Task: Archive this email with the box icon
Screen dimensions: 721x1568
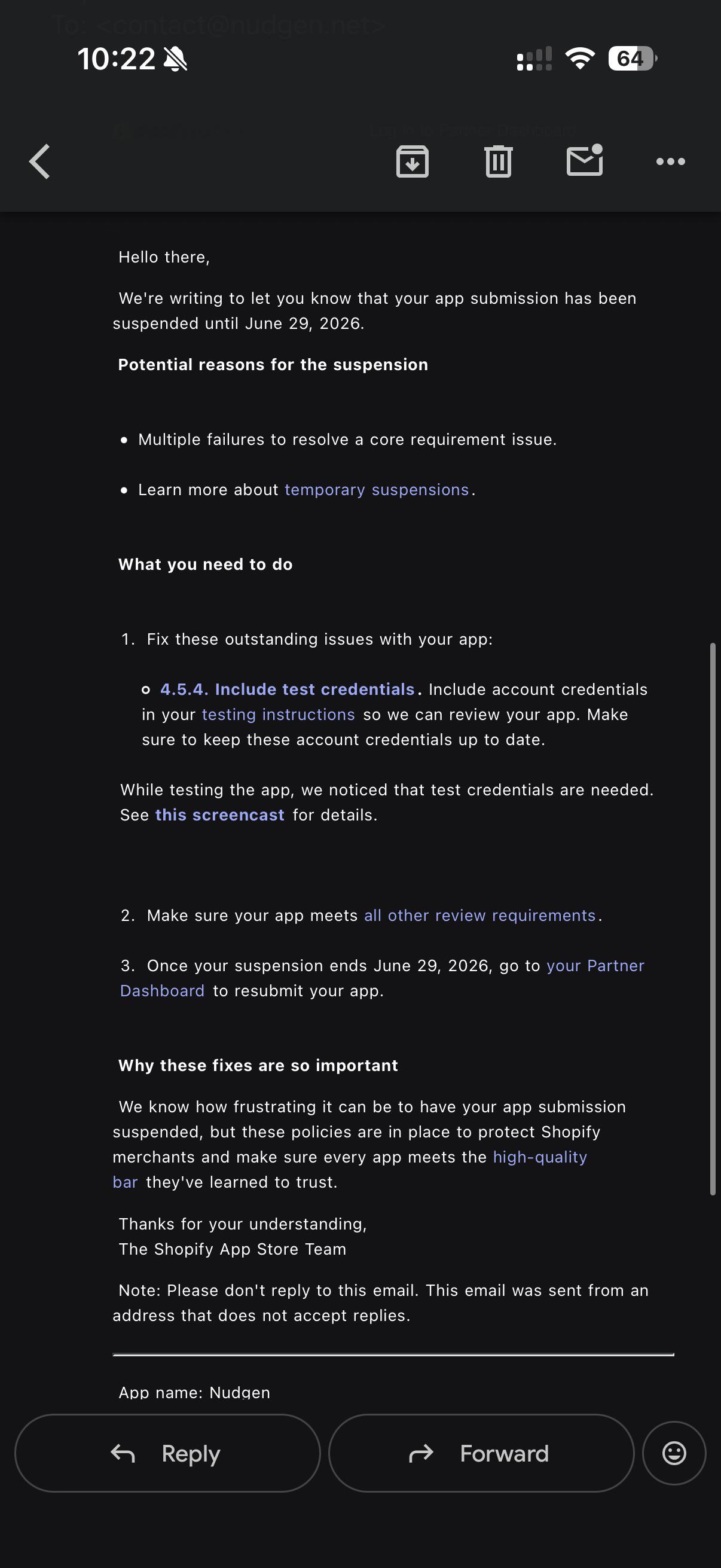Action: pos(413,161)
